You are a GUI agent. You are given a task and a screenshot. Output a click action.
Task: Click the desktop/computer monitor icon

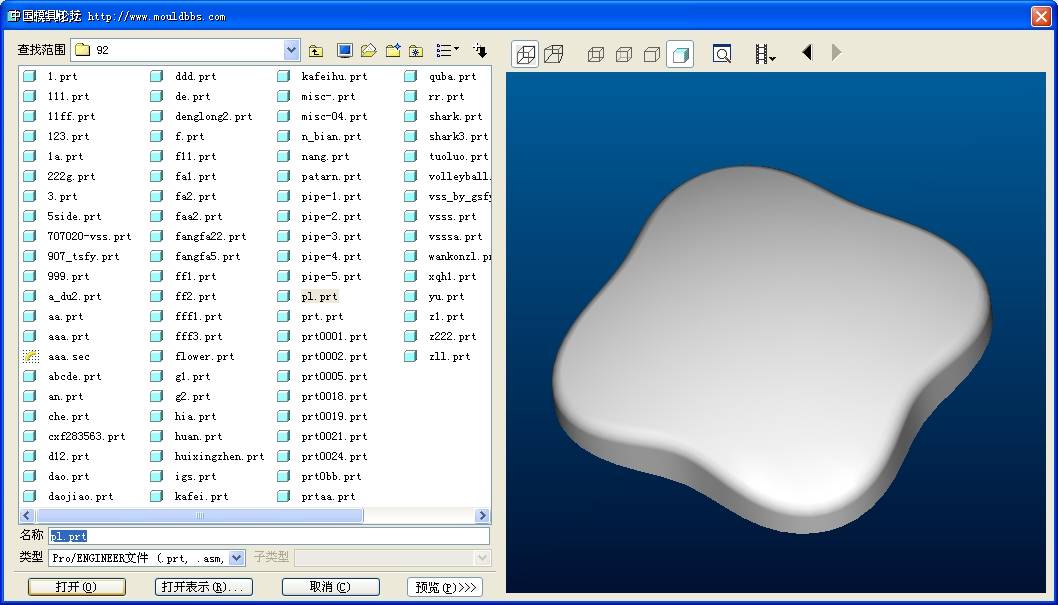point(344,51)
